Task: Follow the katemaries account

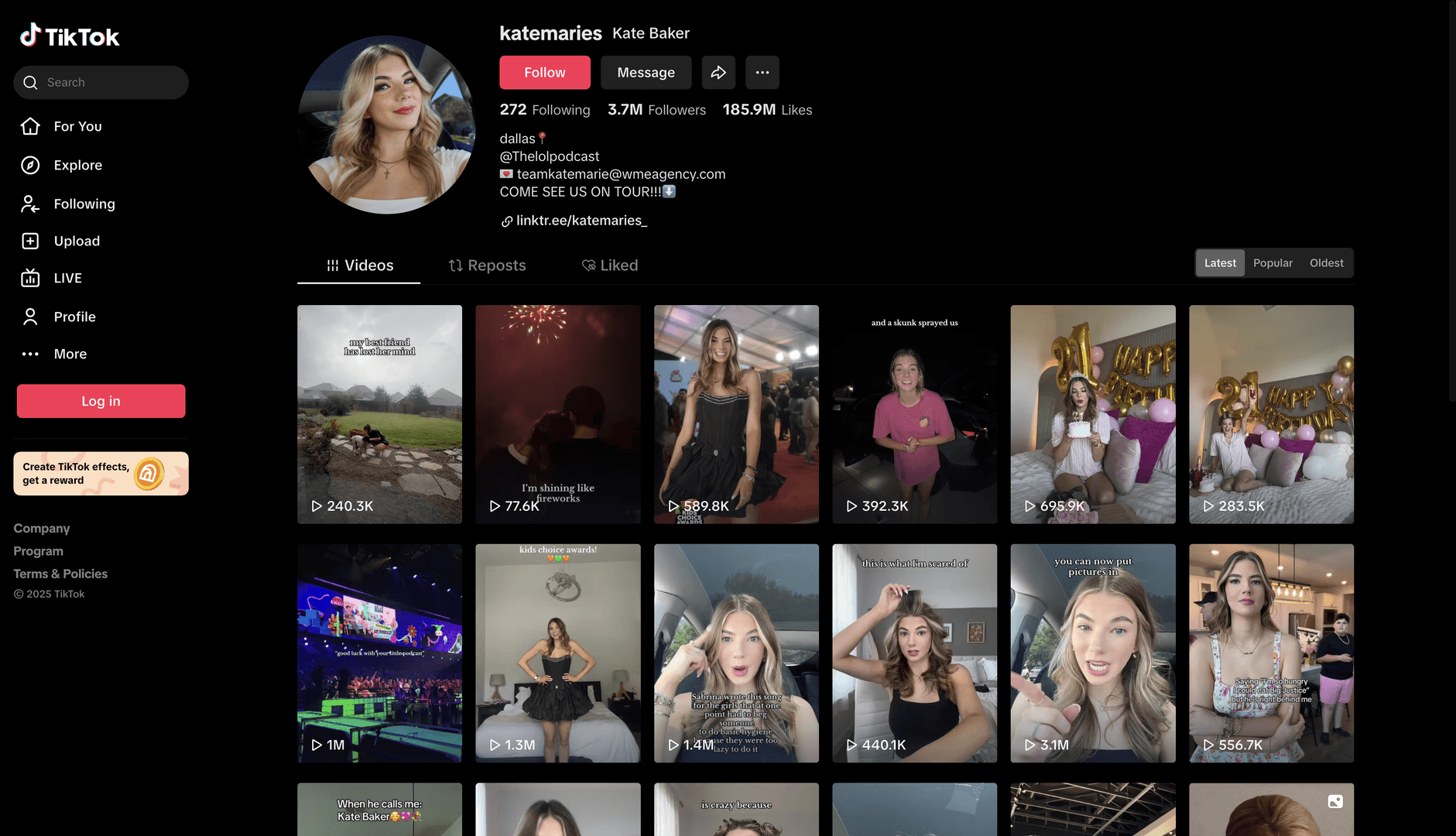Action: pyautogui.click(x=544, y=73)
